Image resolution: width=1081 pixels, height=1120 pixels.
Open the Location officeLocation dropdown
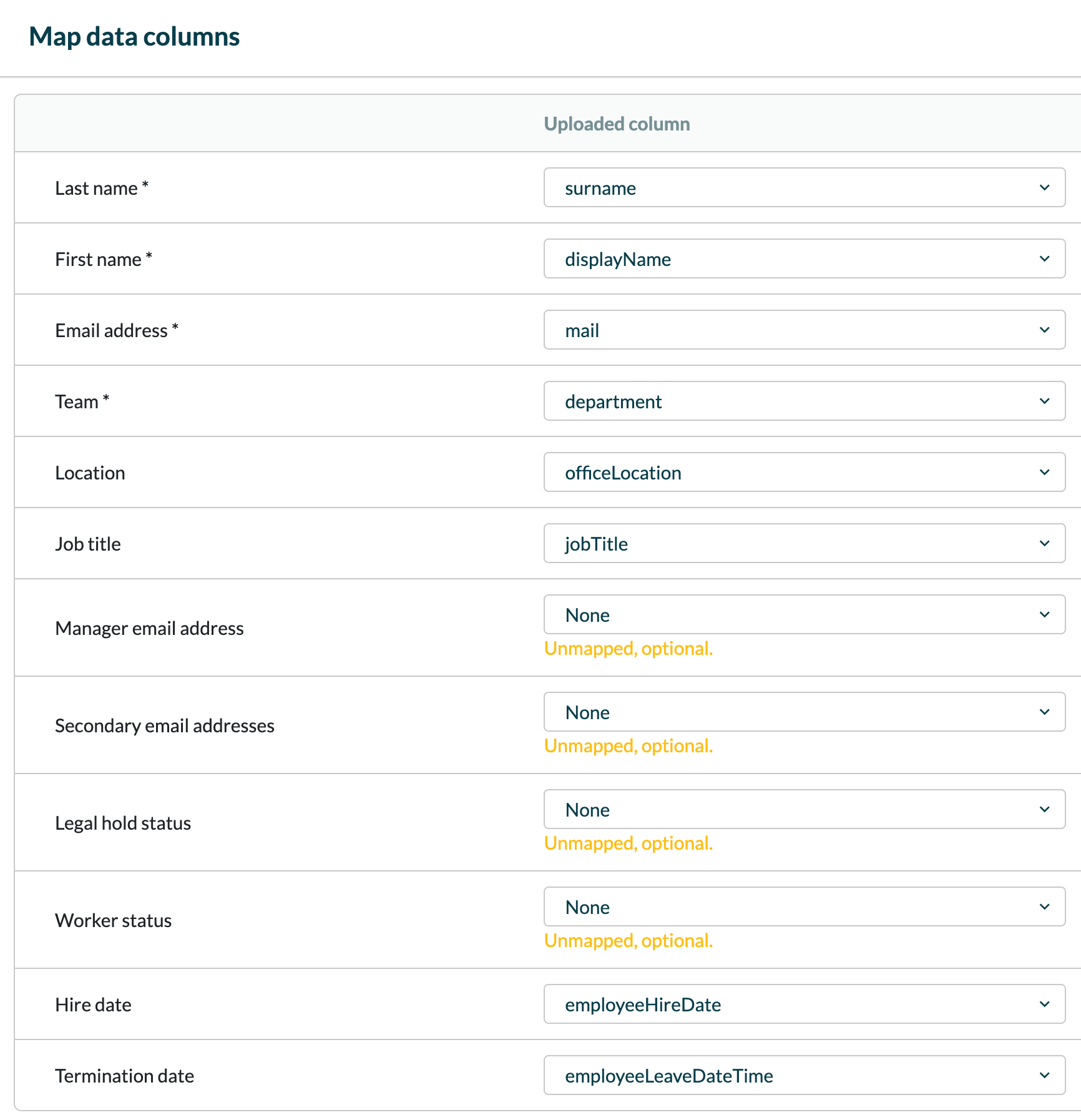coord(804,473)
